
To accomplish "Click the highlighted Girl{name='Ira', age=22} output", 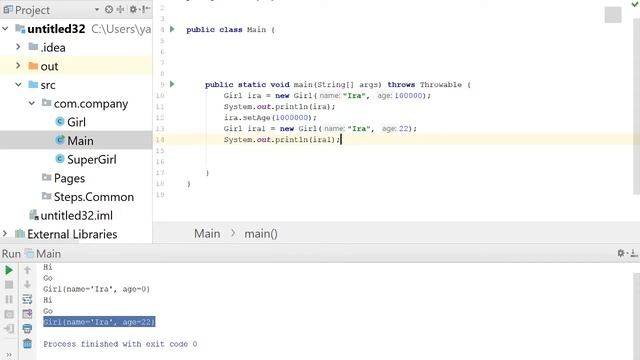I will click(99, 322).
